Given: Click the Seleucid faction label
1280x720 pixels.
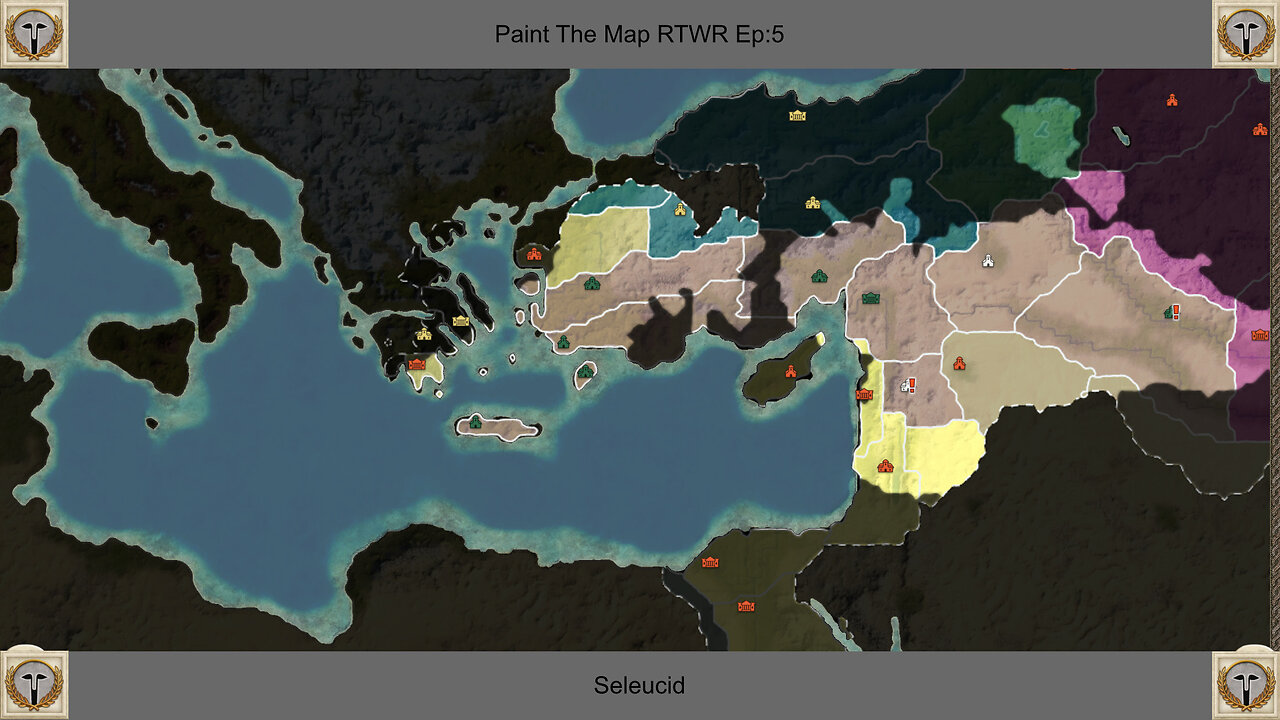Looking at the screenshot, I should pyautogui.click(x=639, y=686).
